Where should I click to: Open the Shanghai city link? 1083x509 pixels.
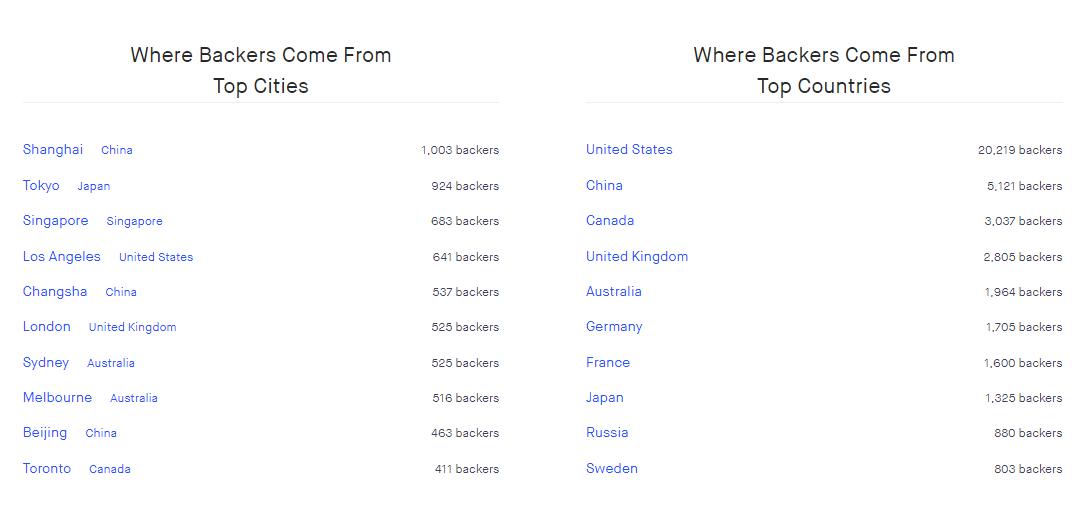pyautogui.click(x=53, y=150)
